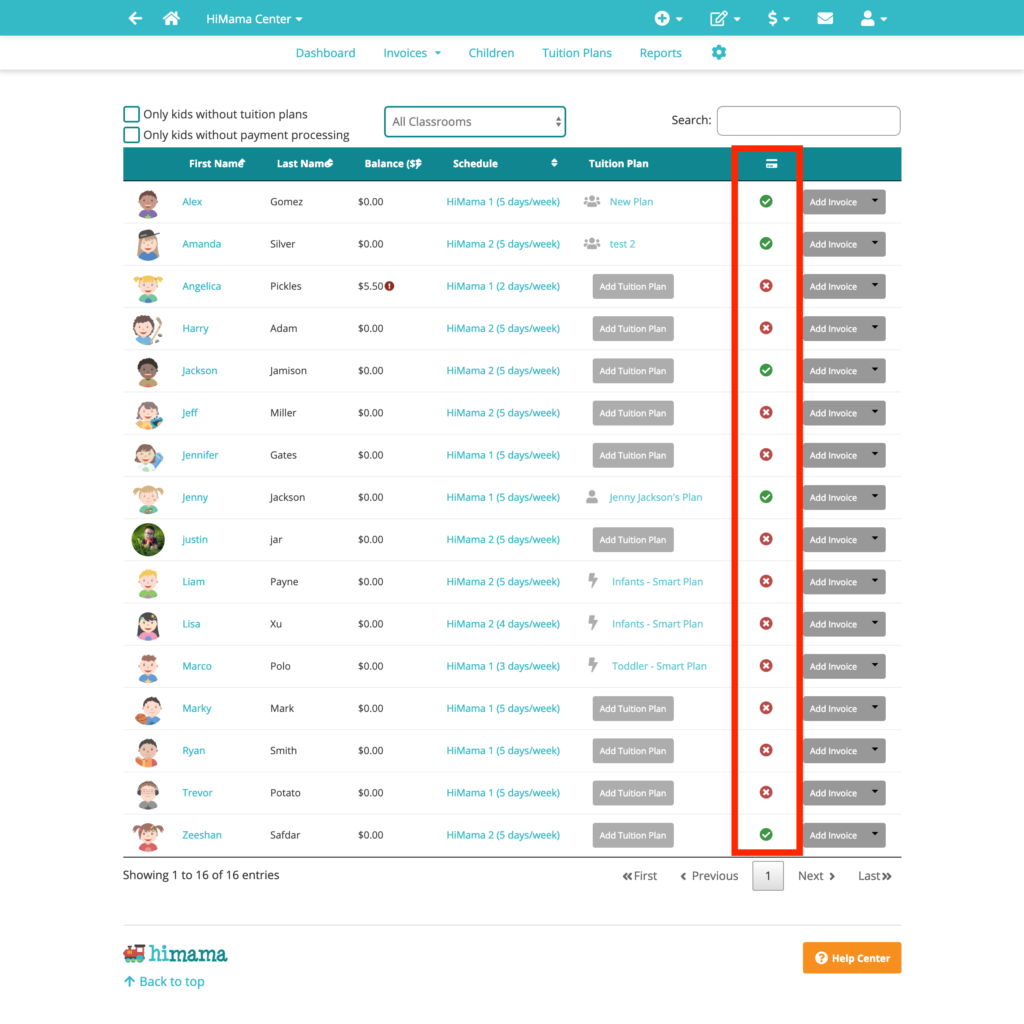Add Invoice for Lisa Xu

[833, 624]
